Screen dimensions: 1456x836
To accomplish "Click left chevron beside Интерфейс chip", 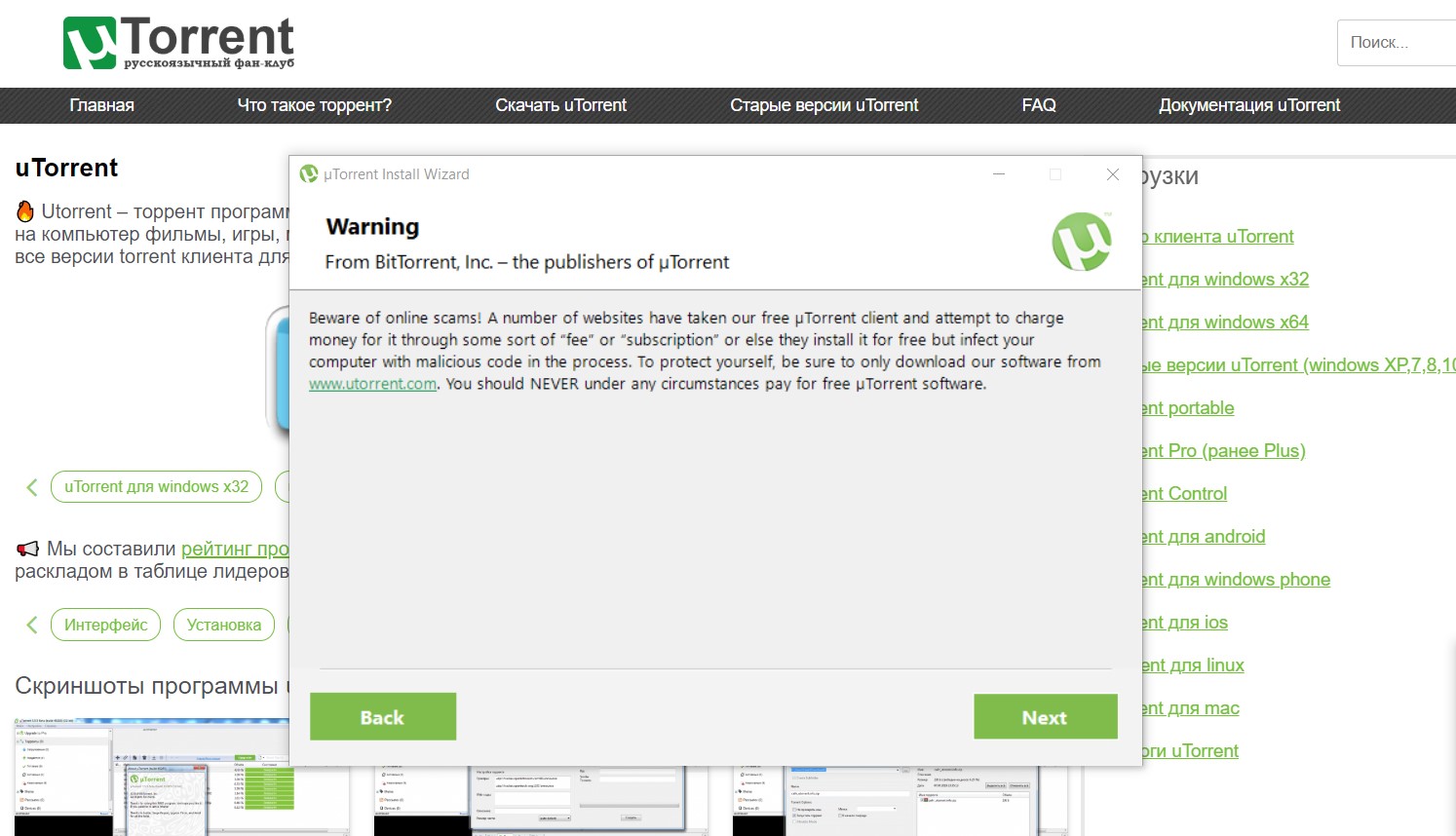I will [32, 625].
